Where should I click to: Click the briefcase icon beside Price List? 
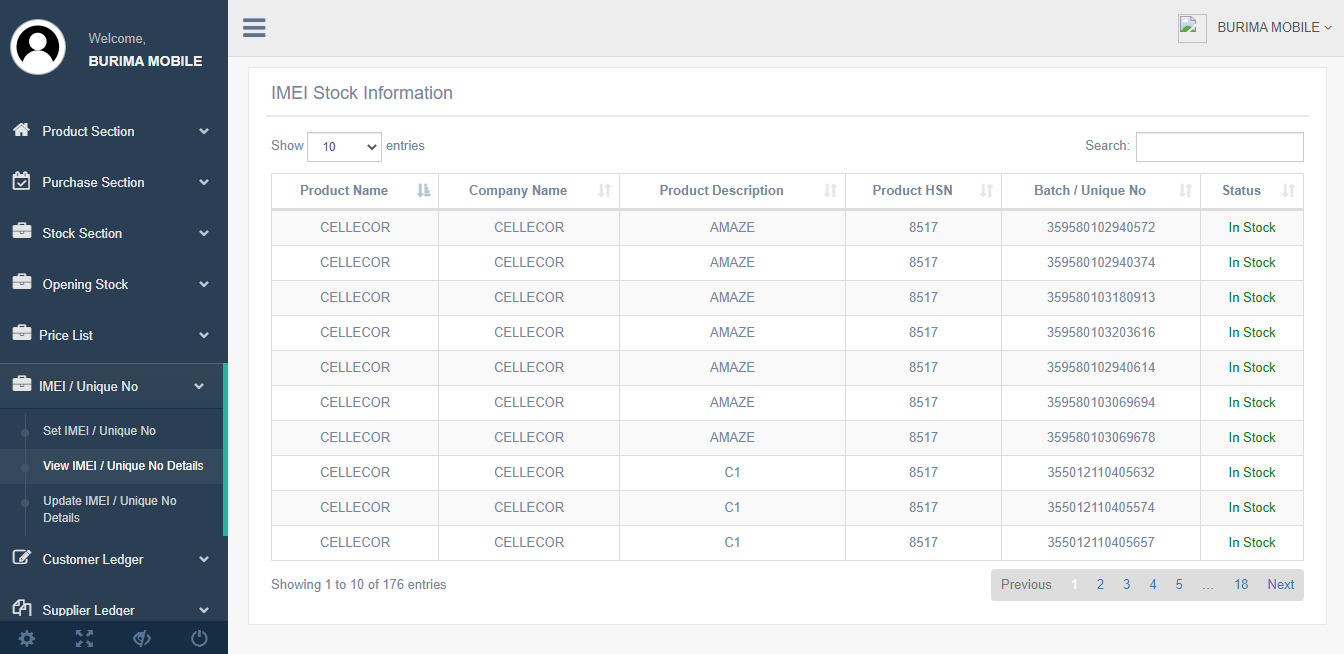click(x=21, y=334)
